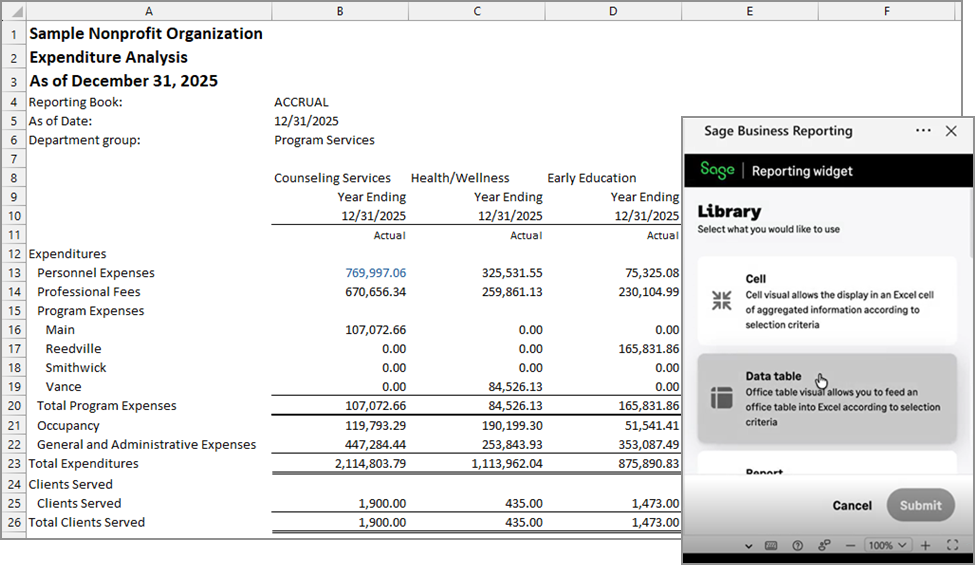Screen dimensions: 975x565
Task: Click the 325,531.55 cell
Action: [476, 273]
